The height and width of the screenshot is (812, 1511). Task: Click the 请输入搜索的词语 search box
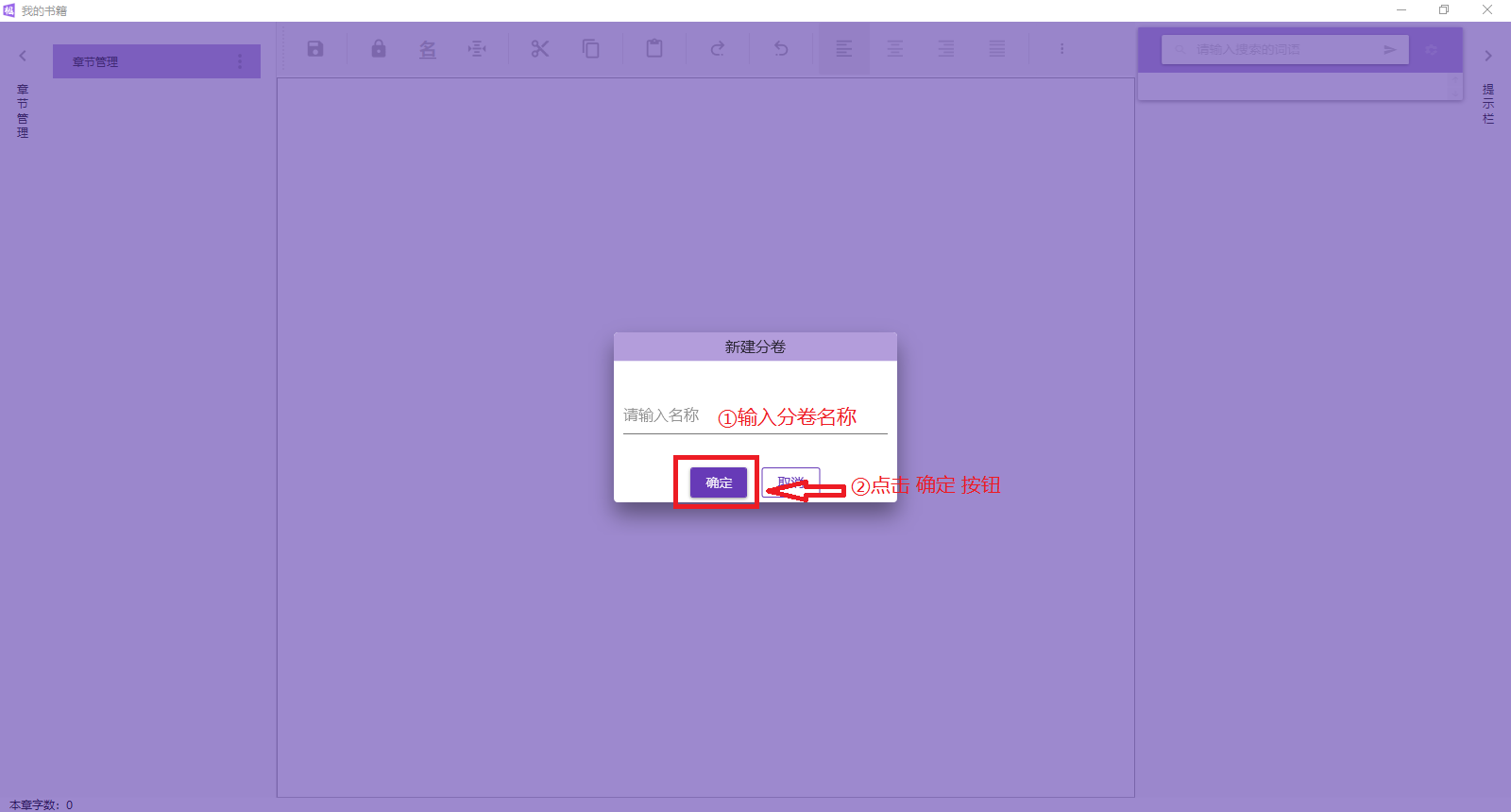coord(1284,50)
